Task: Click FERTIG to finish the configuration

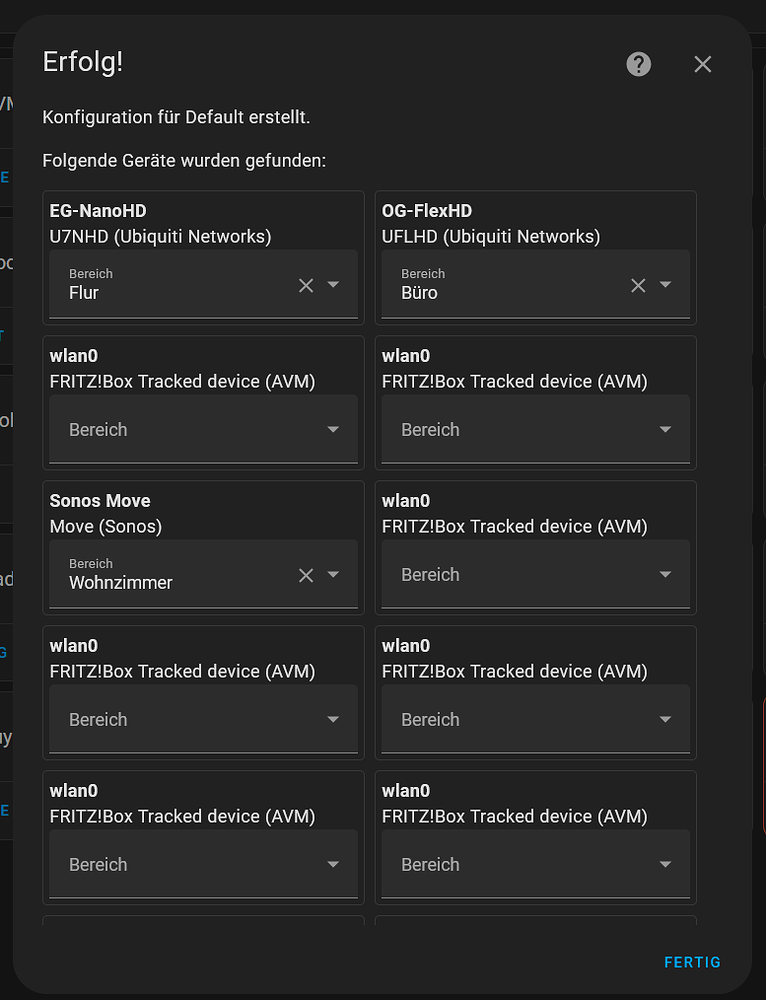Action: (x=692, y=962)
